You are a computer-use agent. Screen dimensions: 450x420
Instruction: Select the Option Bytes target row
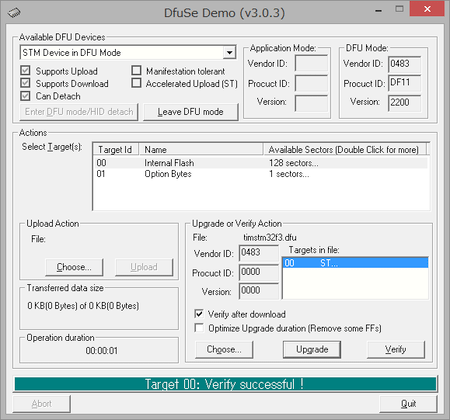pos(261,174)
